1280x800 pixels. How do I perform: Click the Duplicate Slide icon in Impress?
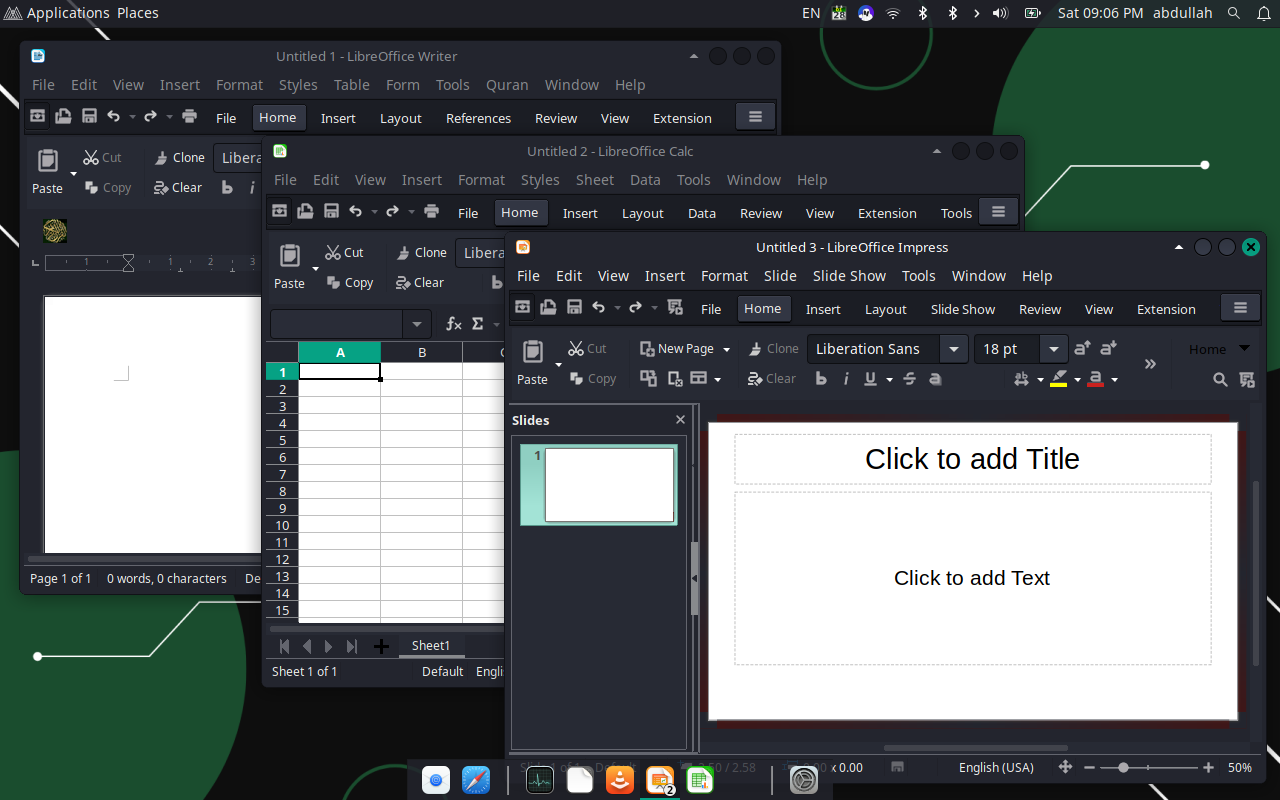click(649, 379)
